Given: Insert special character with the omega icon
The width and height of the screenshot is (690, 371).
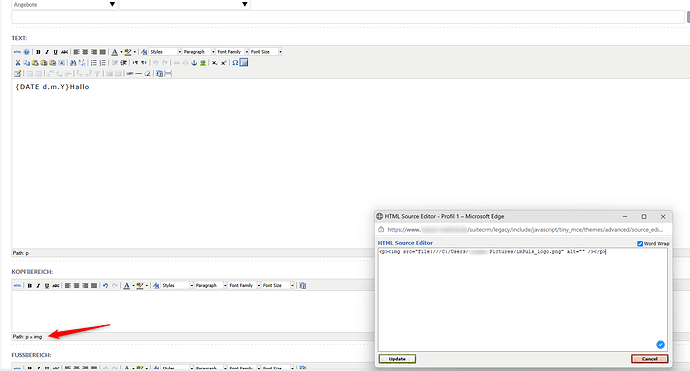Looking at the screenshot, I should 235,63.
